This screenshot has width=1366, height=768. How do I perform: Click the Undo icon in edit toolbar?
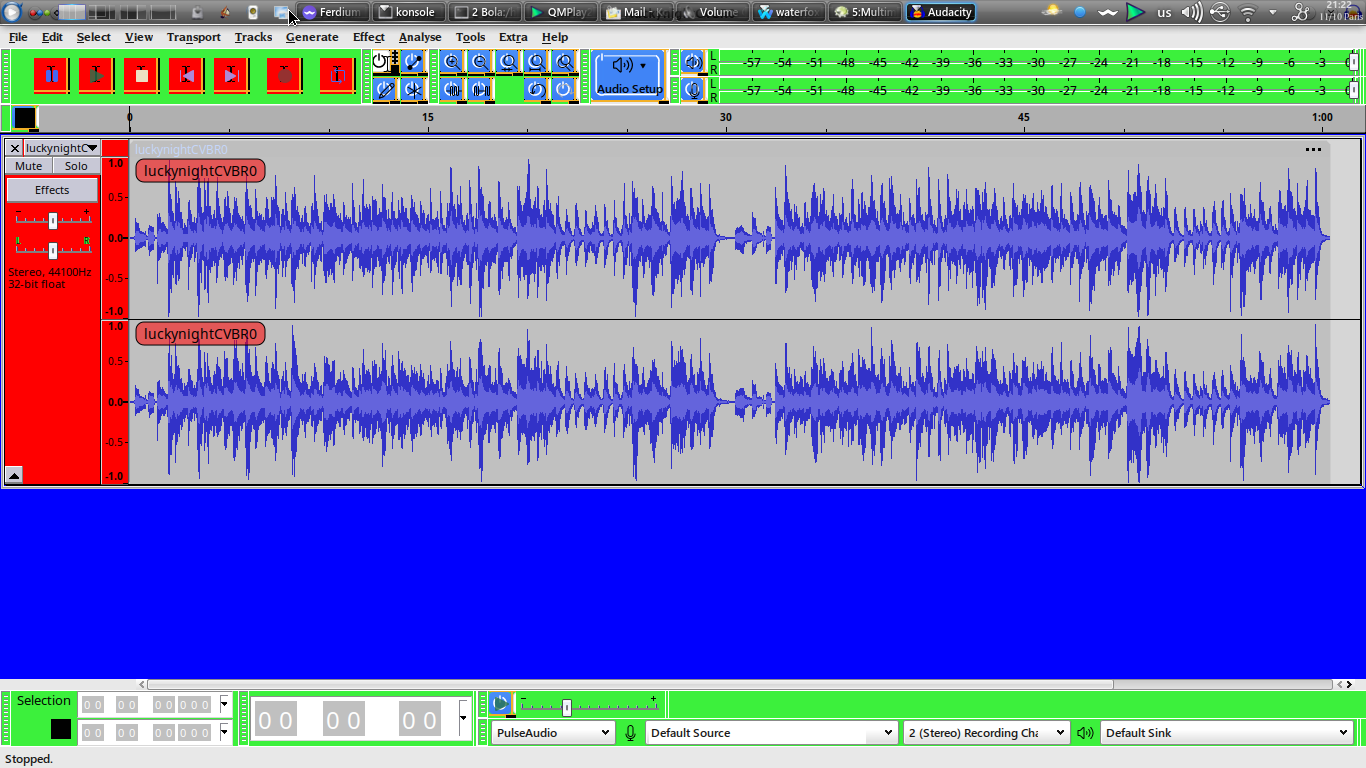coord(536,90)
